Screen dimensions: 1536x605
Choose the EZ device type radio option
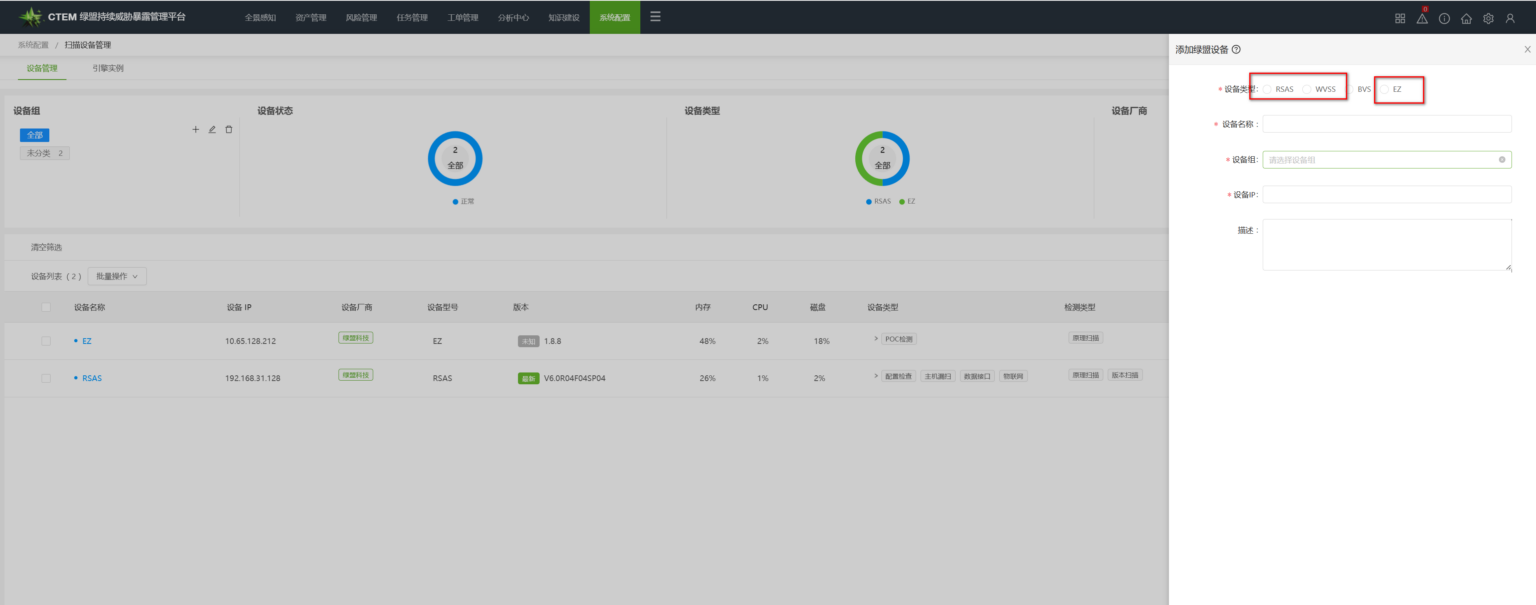[x=1385, y=89]
